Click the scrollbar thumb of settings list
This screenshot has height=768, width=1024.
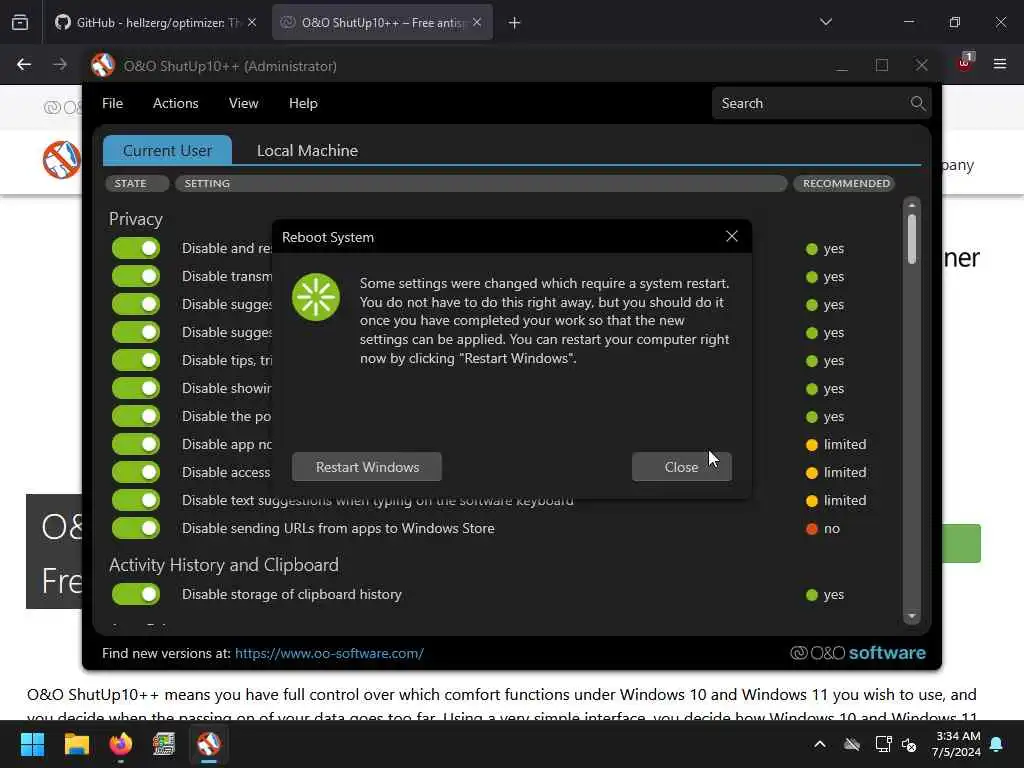(912, 238)
